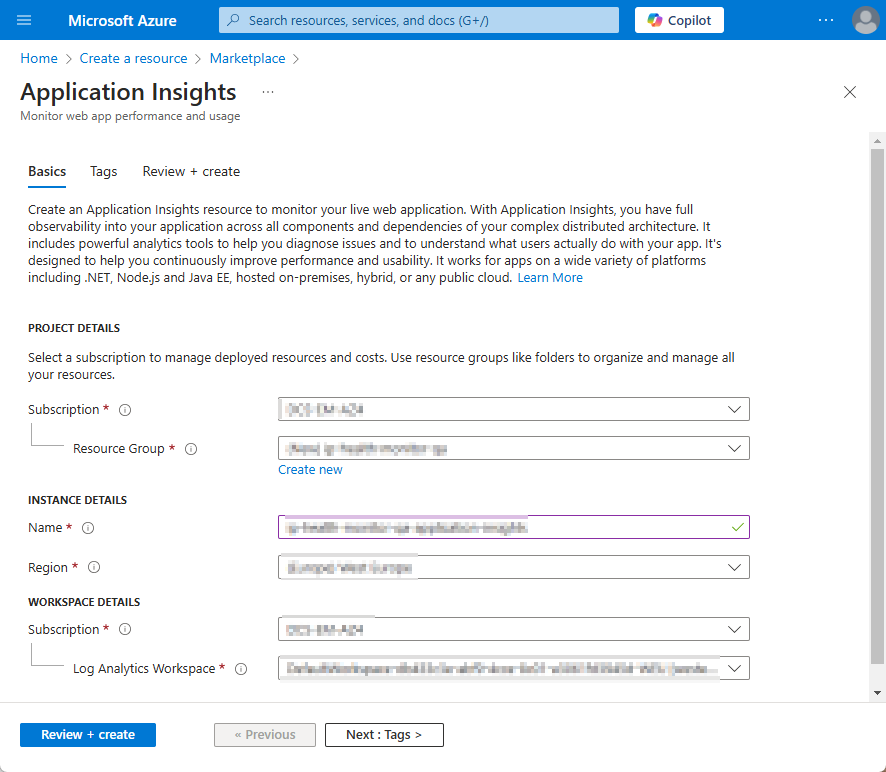This screenshot has width=886, height=772.
Task: Open Copilot from the top bar
Action: pyautogui.click(x=679, y=20)
